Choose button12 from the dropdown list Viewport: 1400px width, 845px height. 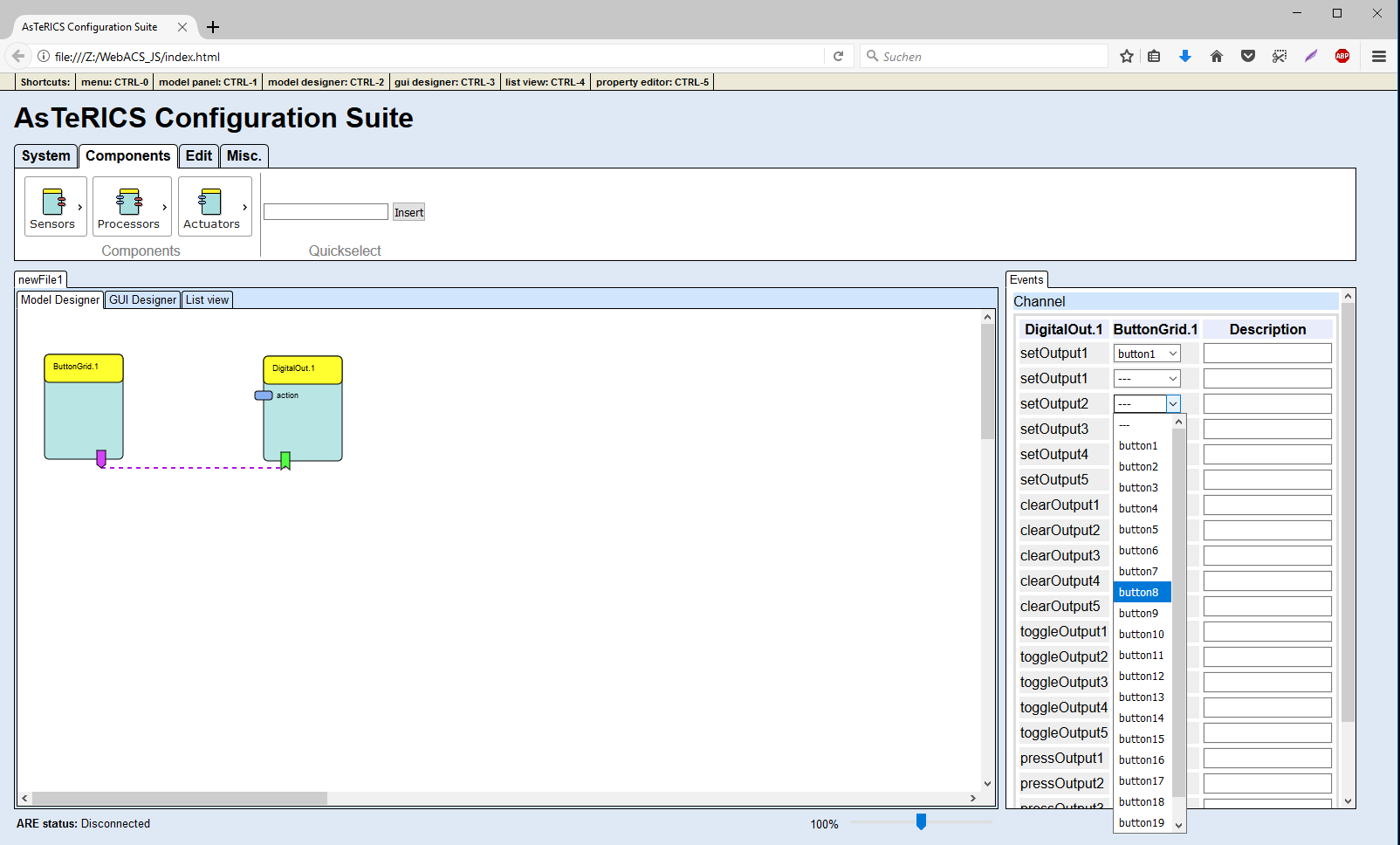tap(1143, 677)
